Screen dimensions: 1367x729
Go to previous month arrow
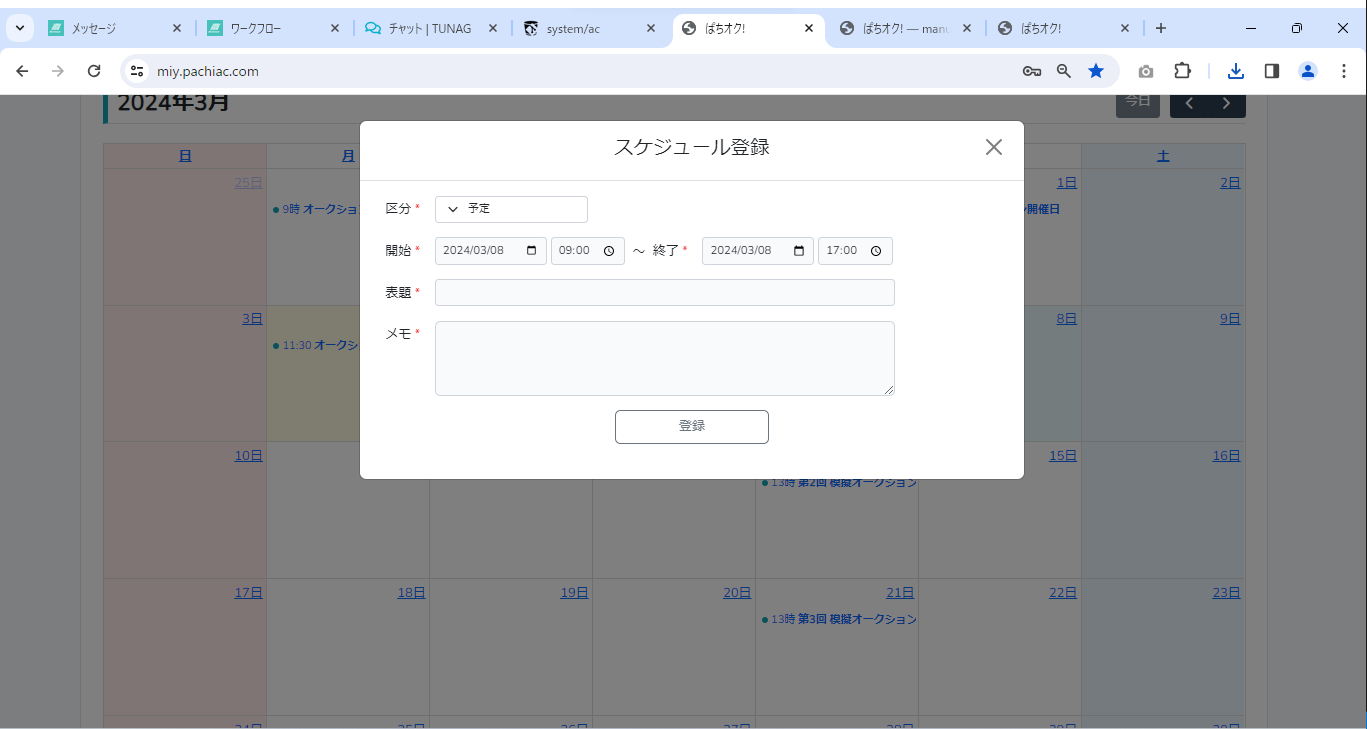1189,103
